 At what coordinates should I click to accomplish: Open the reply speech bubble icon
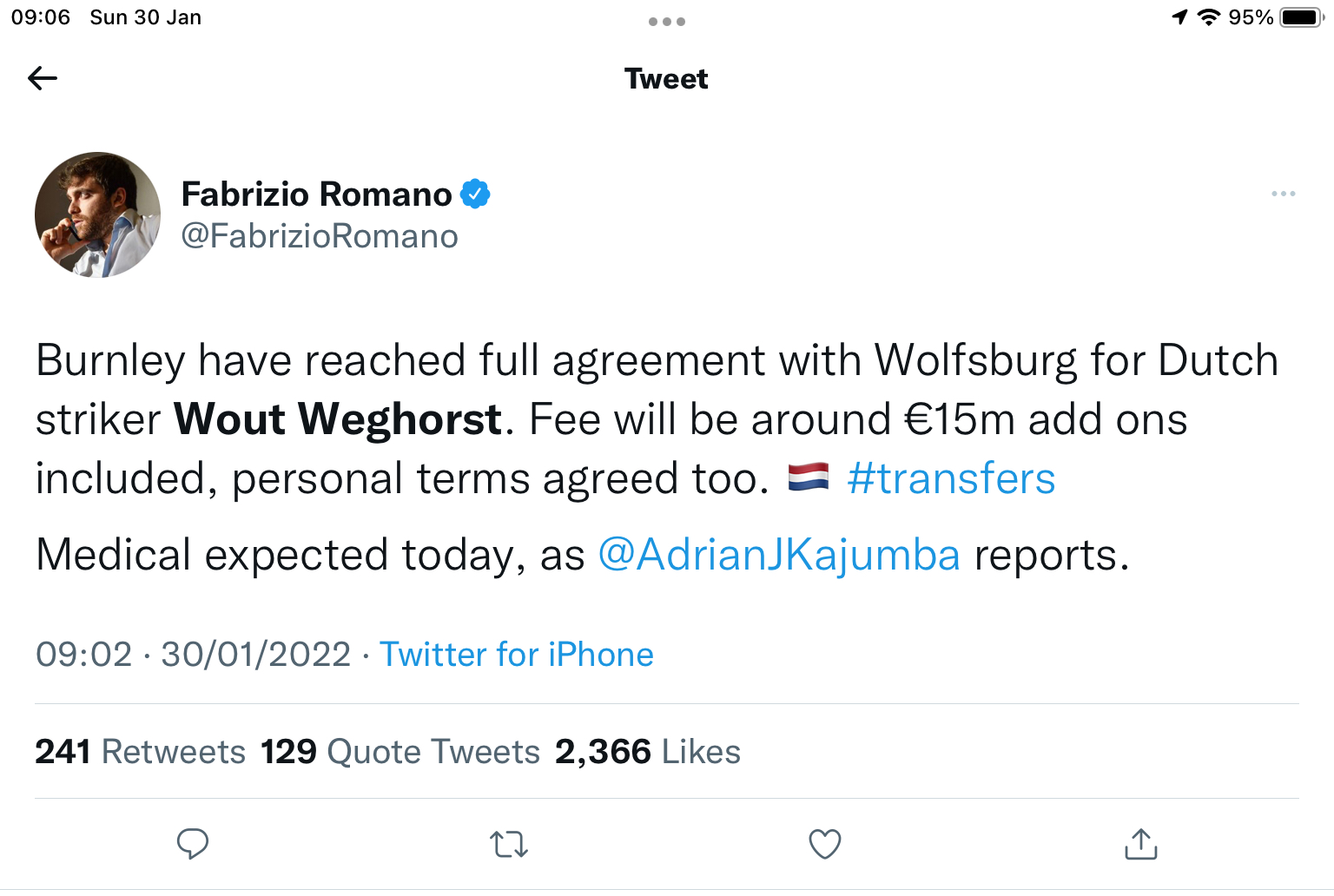pyautogui.click(x=193, y=844)
